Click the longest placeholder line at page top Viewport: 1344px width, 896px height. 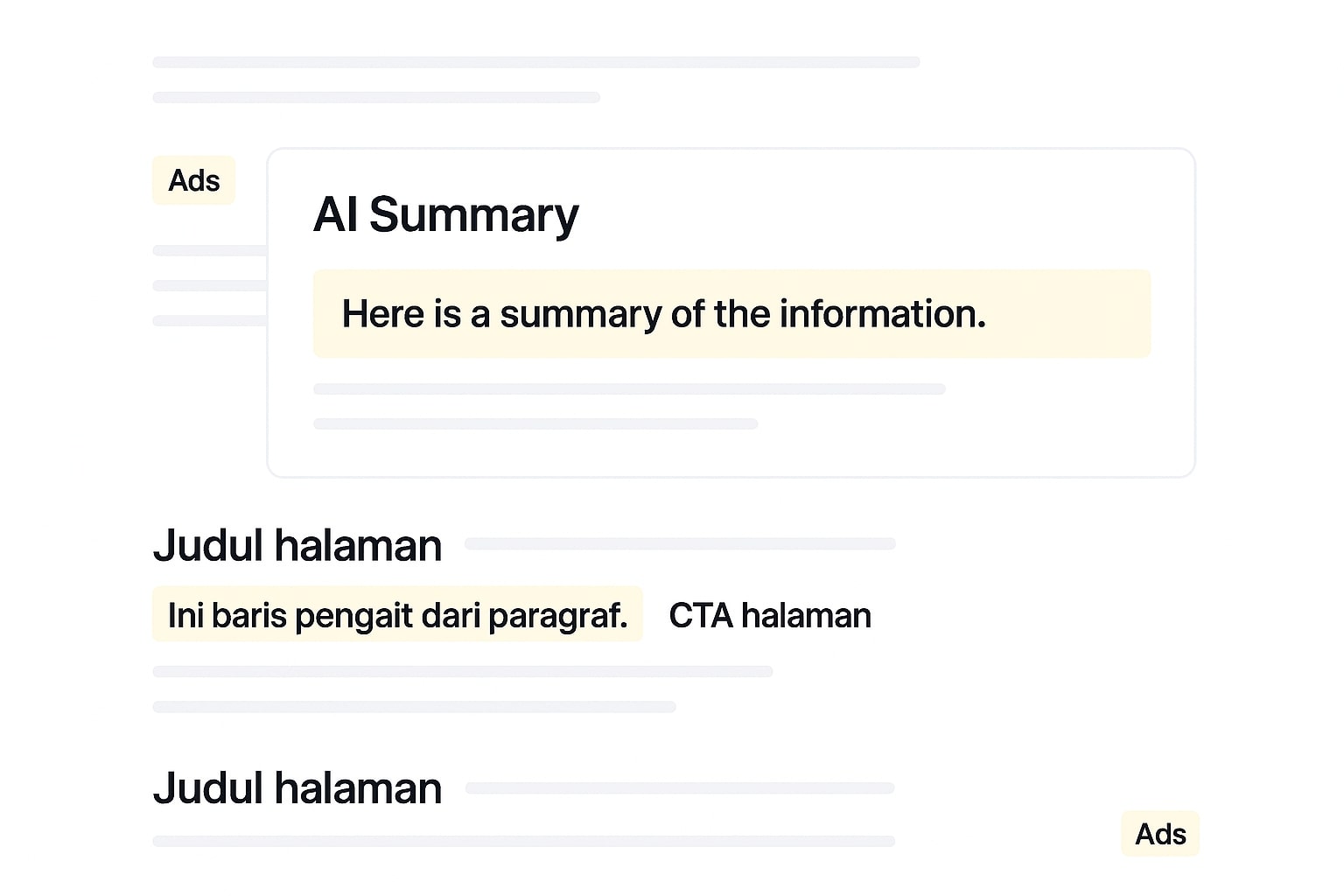535,62
